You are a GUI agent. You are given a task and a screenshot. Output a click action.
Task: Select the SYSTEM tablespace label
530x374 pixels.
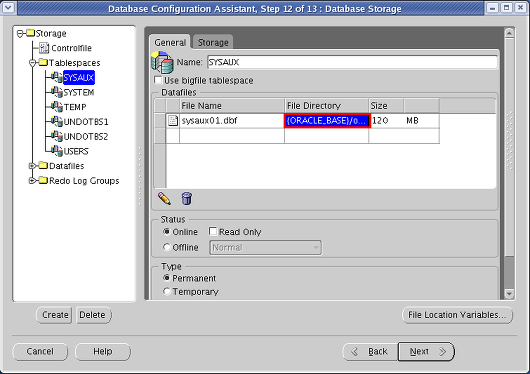(79, 92)
